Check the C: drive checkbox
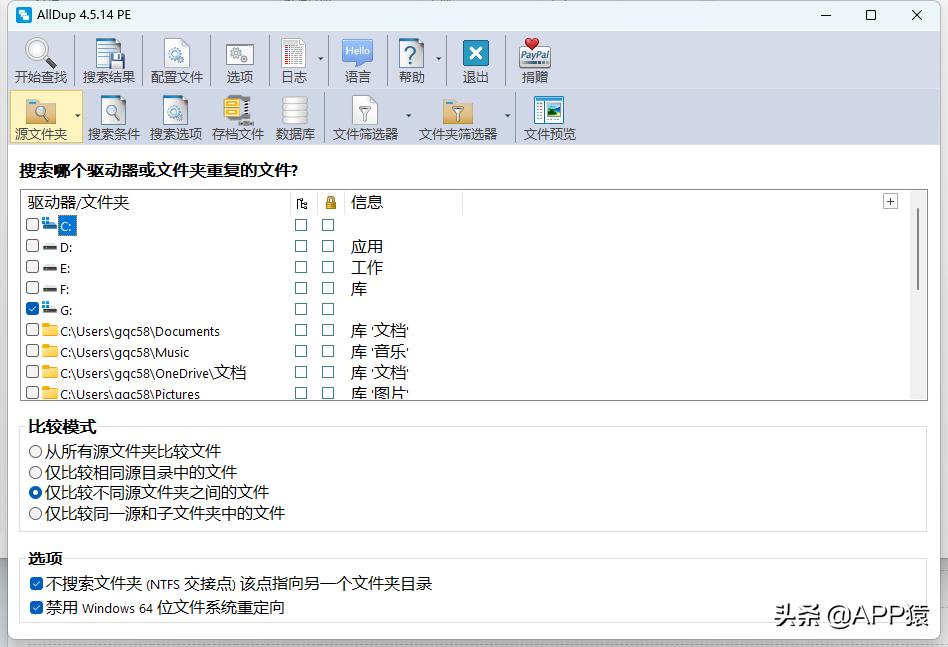 pyautogui.click(x=32, y=225)
